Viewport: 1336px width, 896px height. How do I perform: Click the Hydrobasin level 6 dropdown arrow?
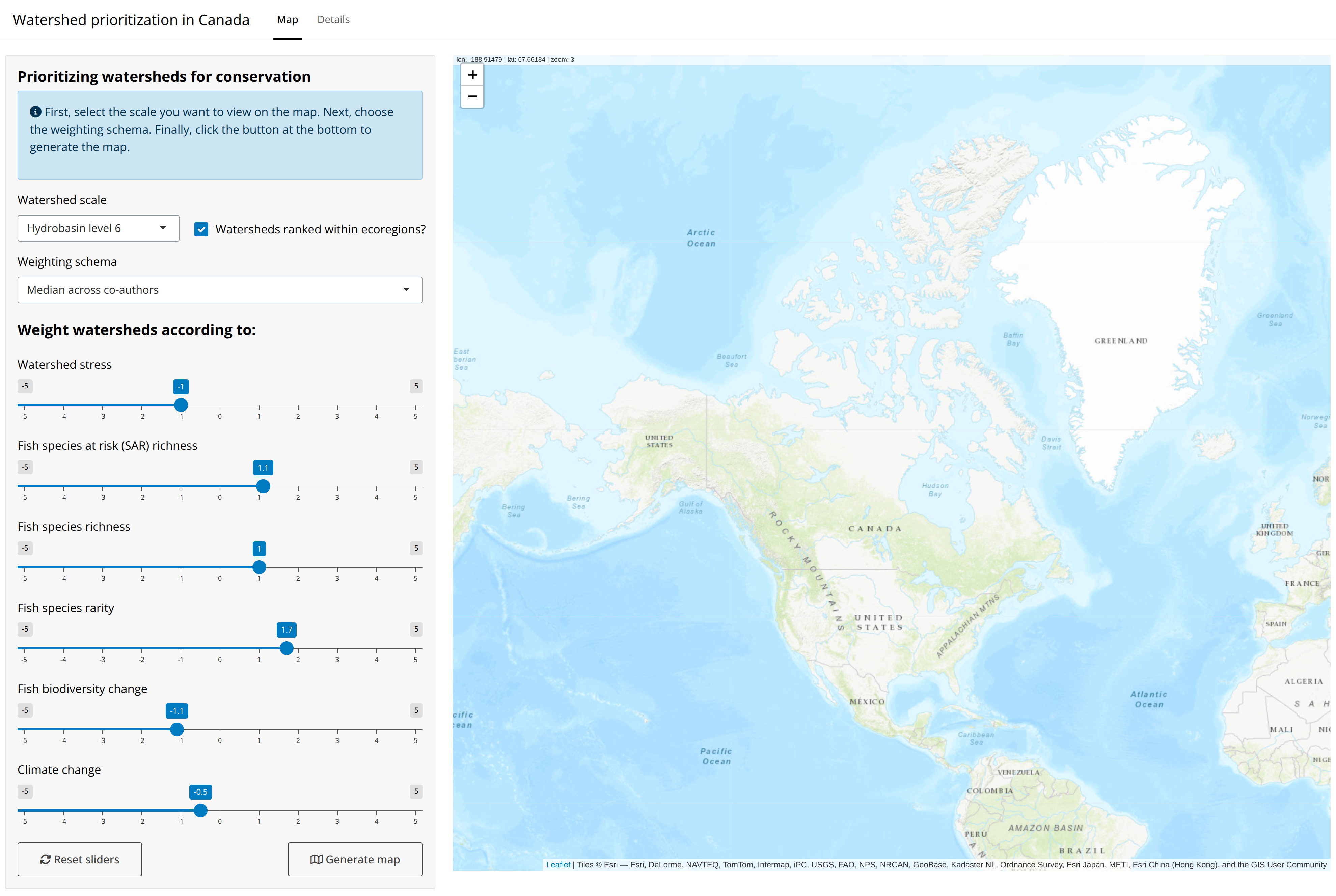tap(163, 228)
